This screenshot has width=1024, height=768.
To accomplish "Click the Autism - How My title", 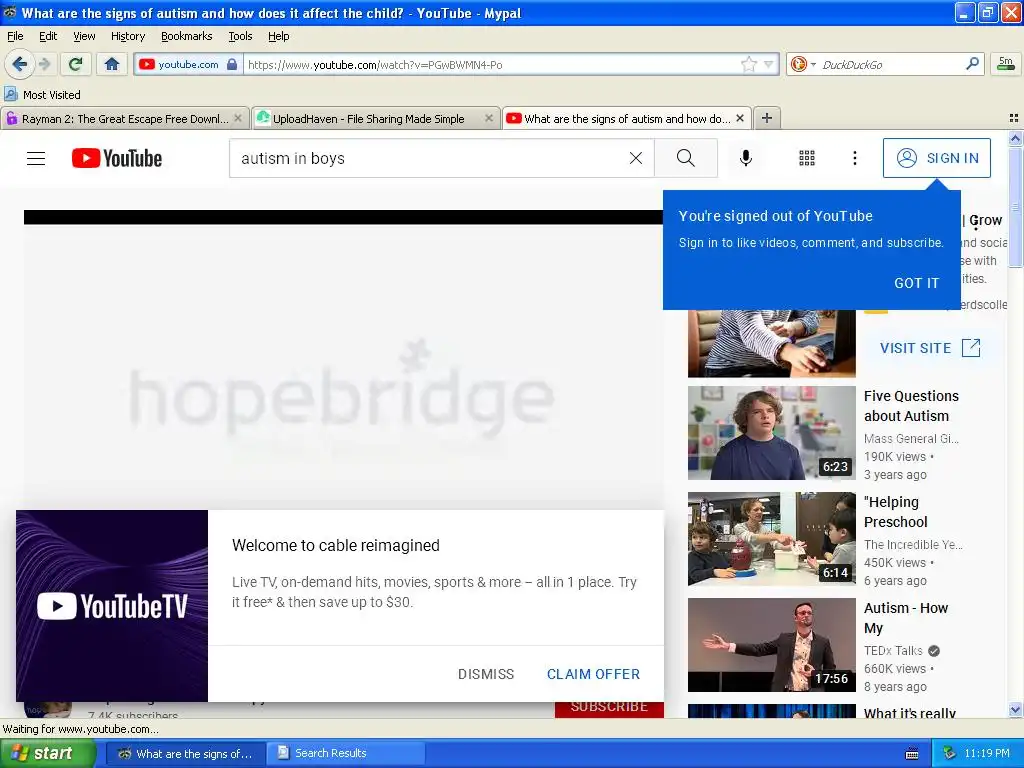I will click(x=905, y=618).
